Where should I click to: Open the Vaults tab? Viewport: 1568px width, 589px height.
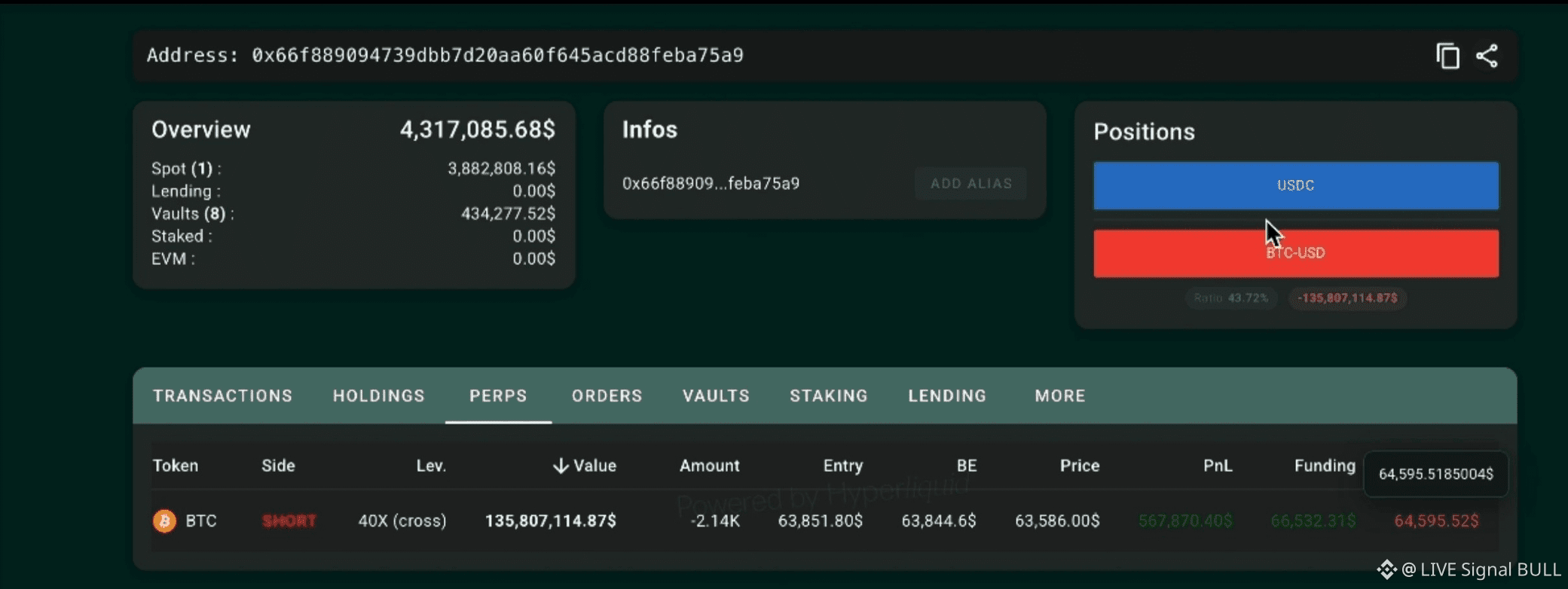716,396
